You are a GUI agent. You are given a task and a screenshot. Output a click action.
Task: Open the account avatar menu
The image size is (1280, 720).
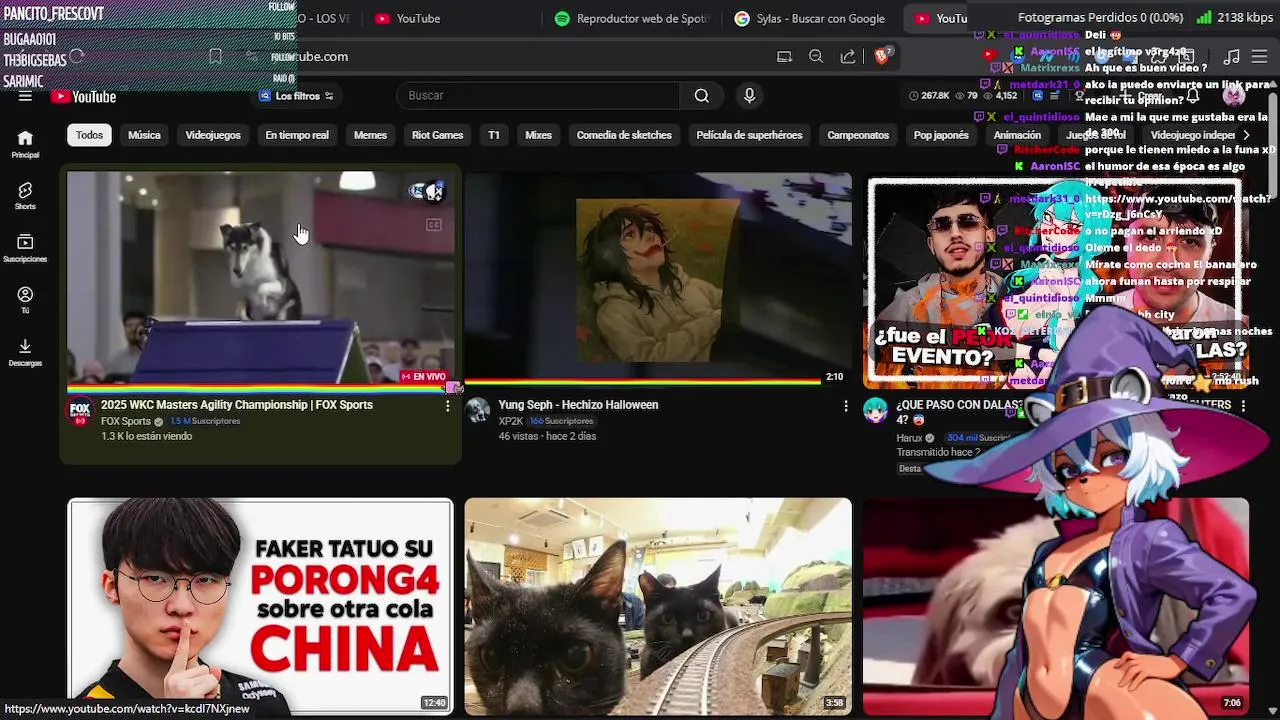(1234, 96)
